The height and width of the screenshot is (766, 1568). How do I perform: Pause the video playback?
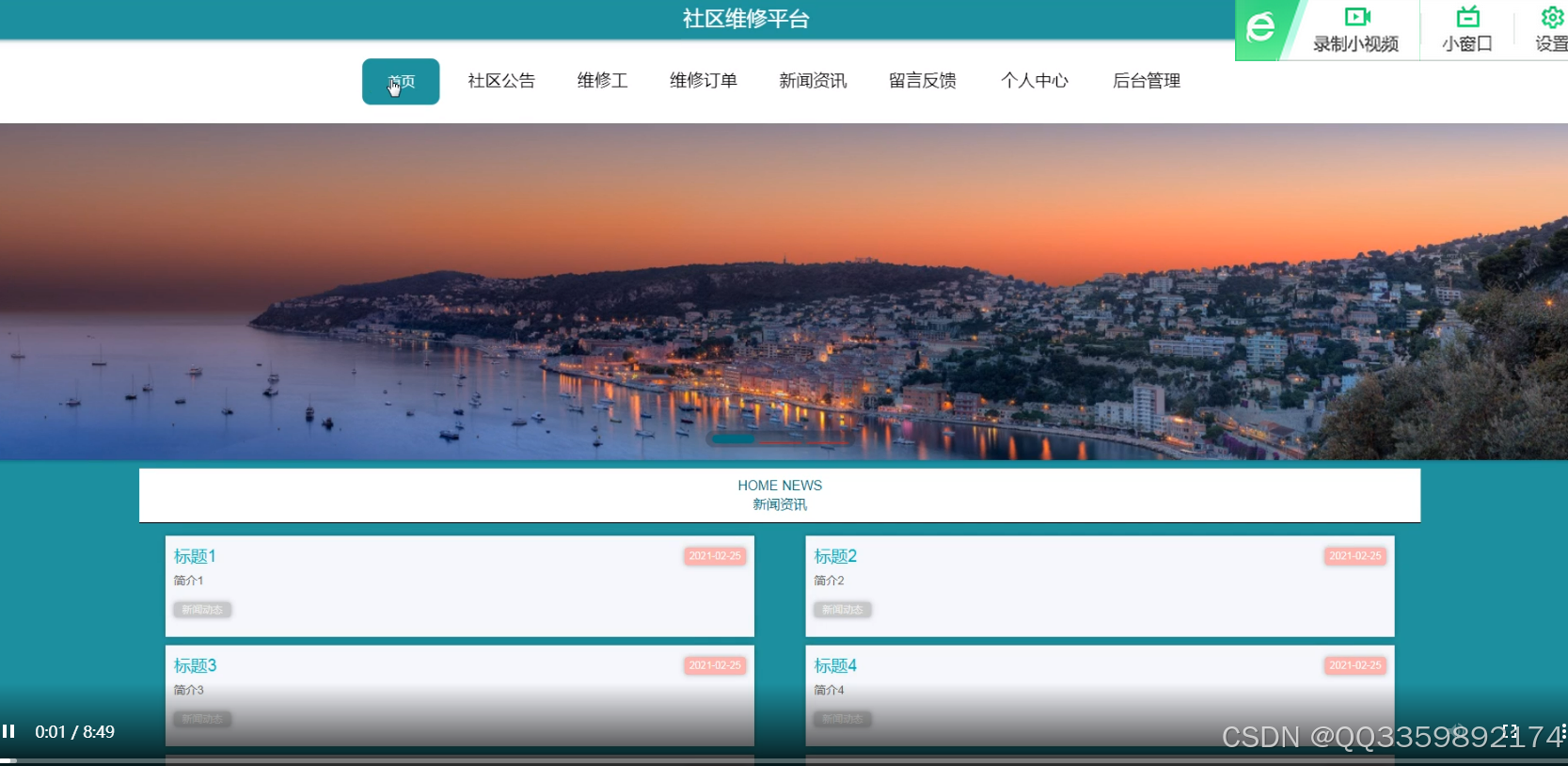click(x=8, y=731)
